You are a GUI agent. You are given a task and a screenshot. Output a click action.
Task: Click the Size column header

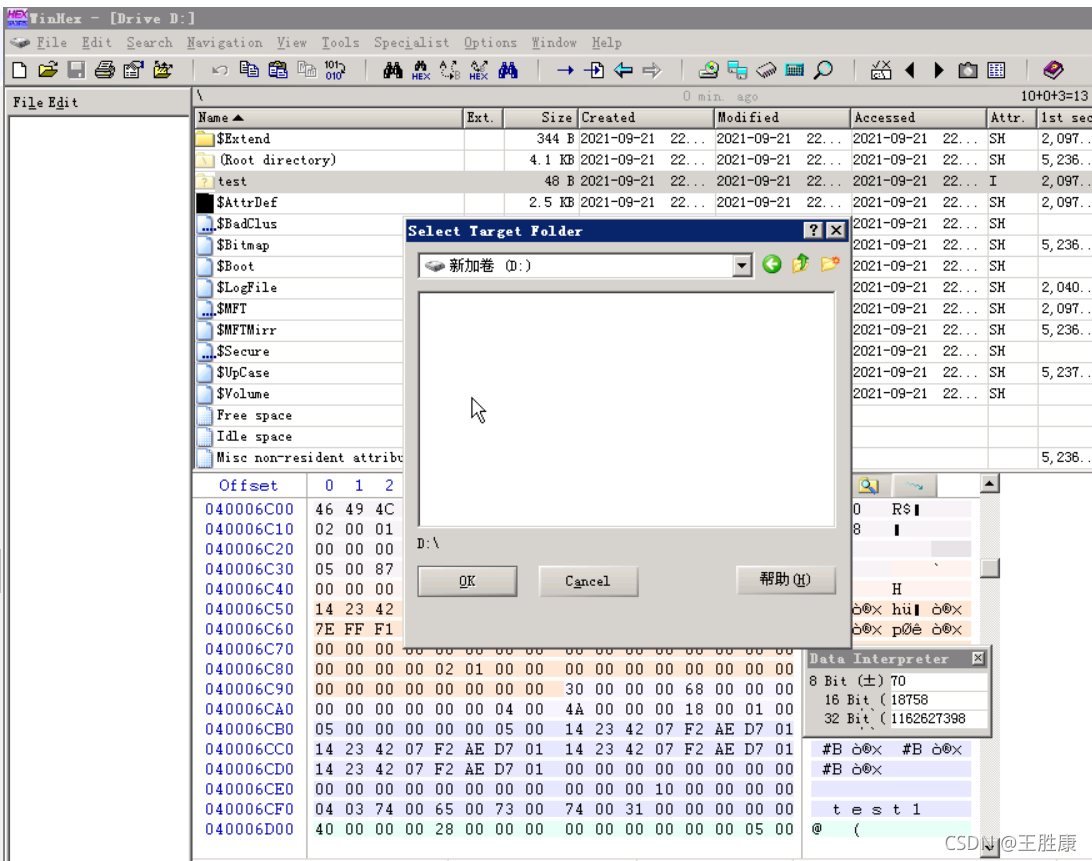540,118
